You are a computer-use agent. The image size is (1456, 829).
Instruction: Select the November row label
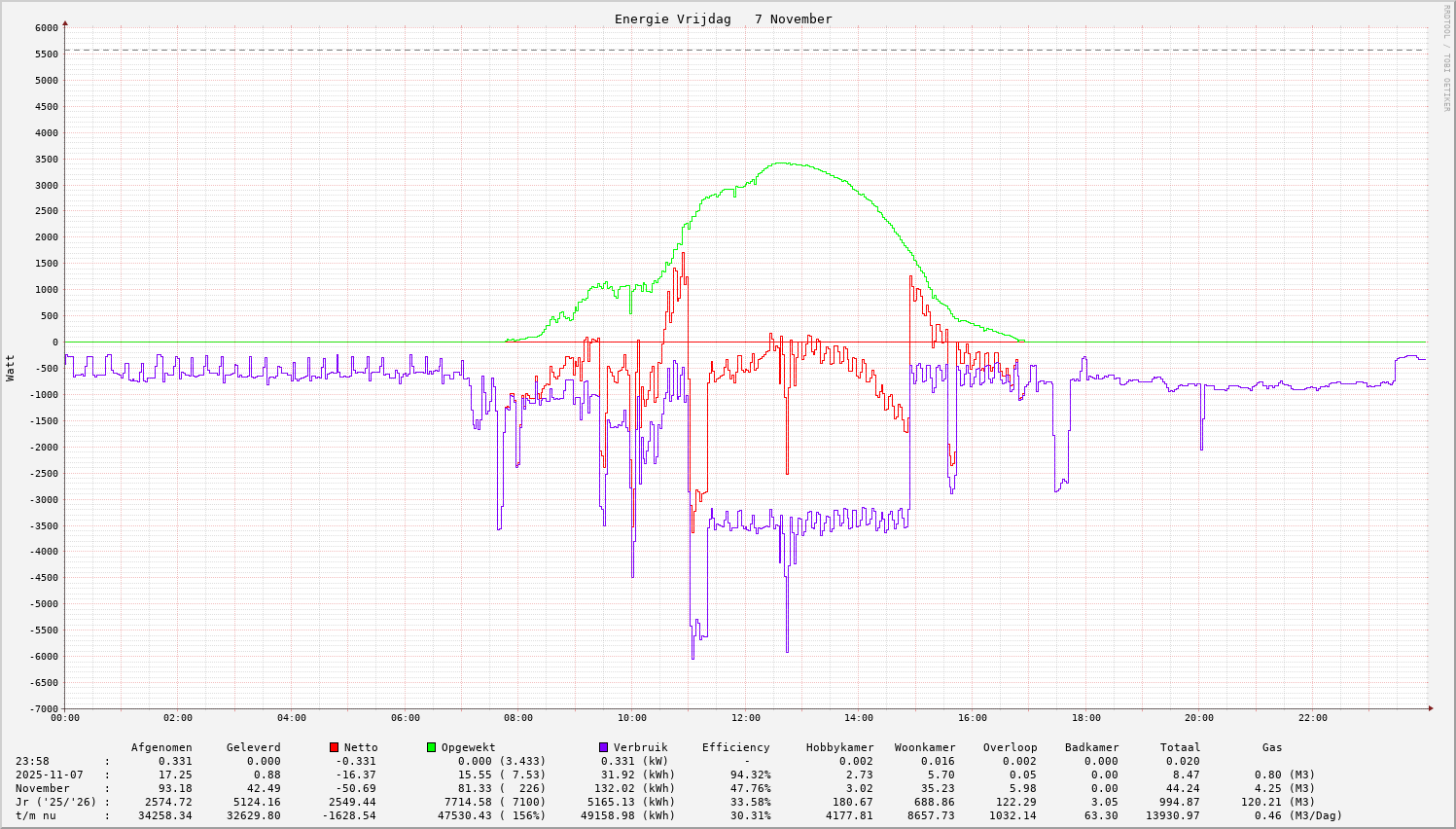[43, 788]
